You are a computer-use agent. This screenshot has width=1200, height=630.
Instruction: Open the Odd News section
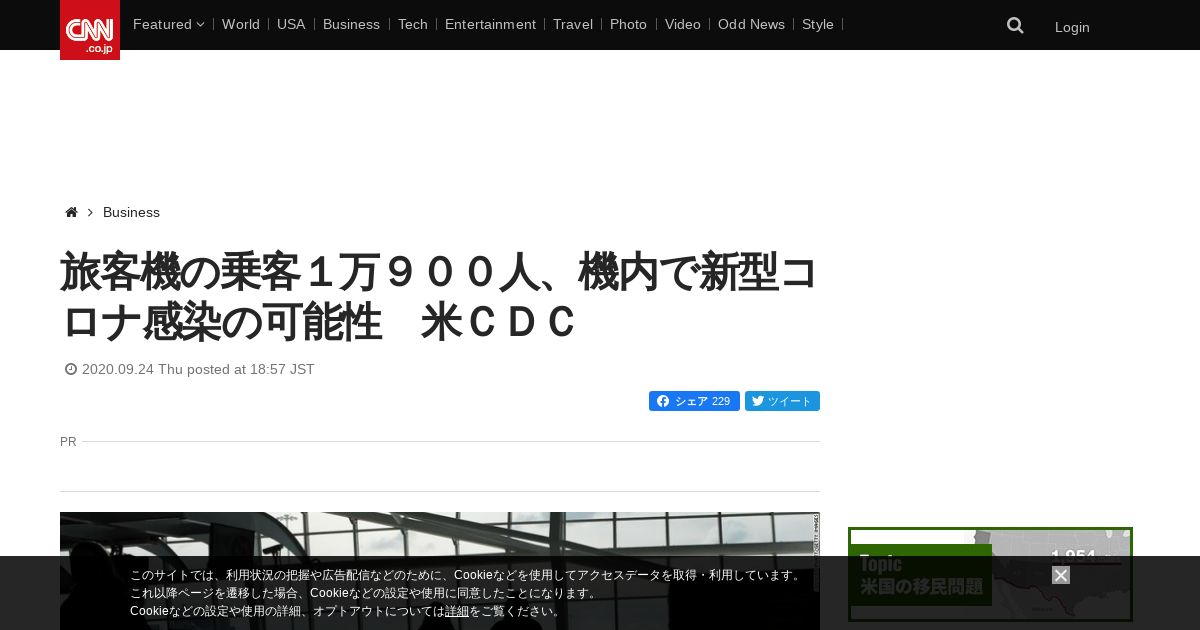[751, 24]
